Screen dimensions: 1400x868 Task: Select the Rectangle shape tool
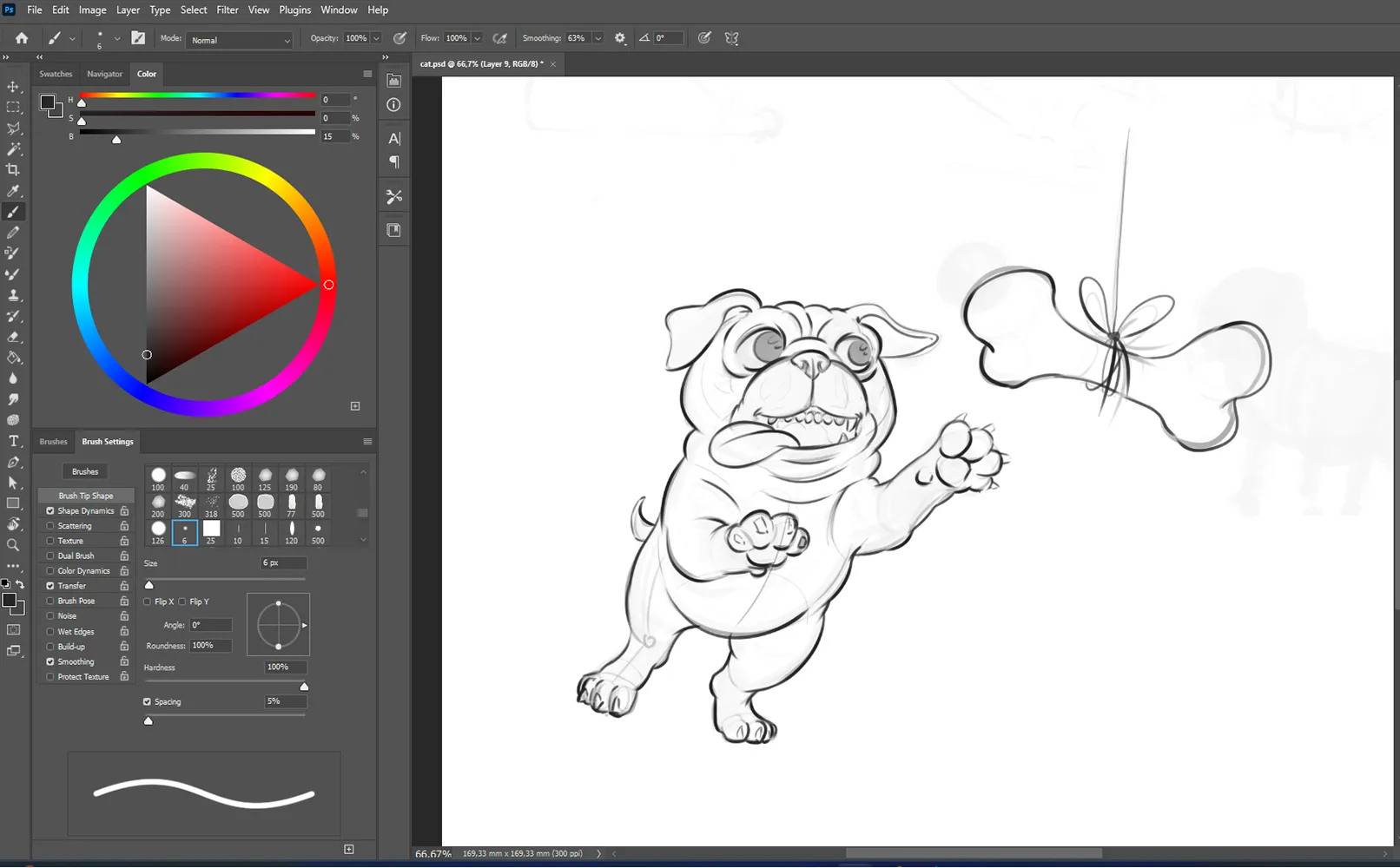point(13,503)
